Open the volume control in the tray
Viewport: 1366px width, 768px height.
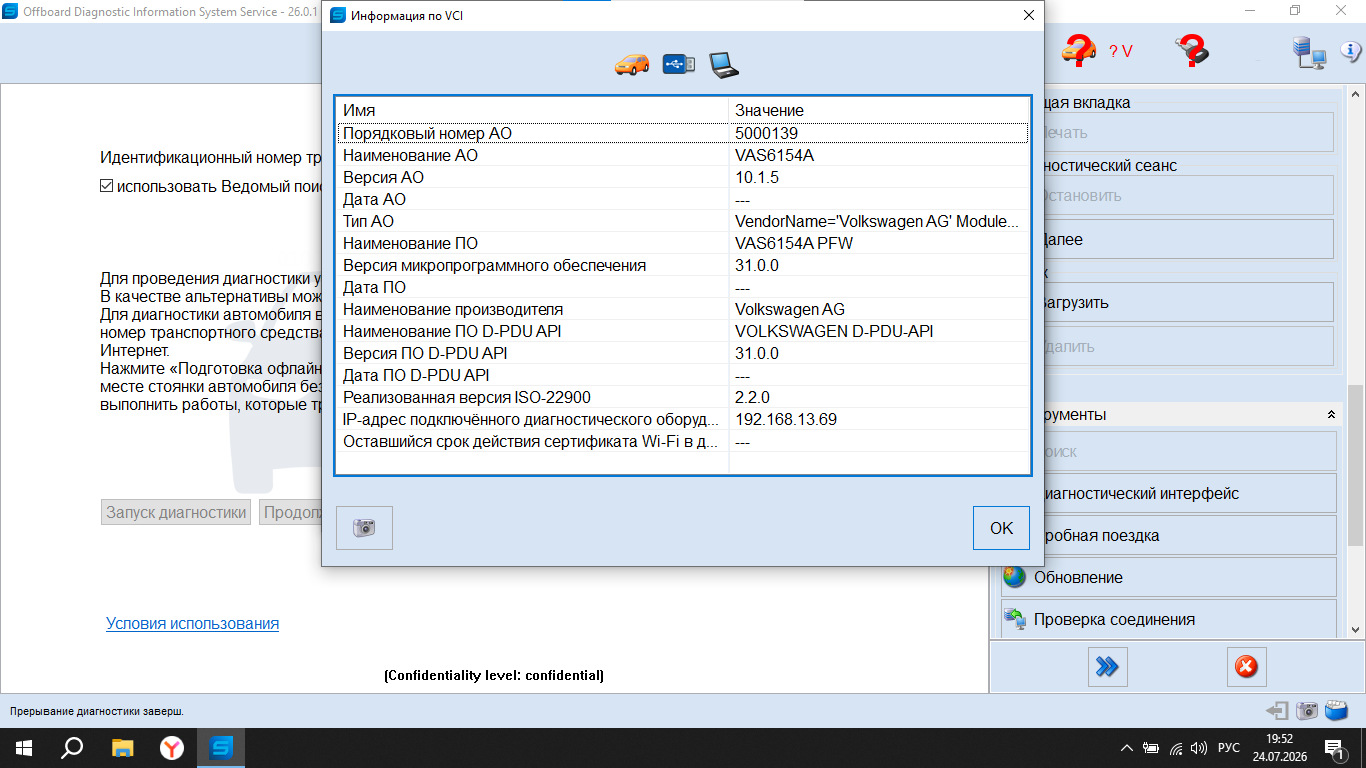(x=1199, y=747)
